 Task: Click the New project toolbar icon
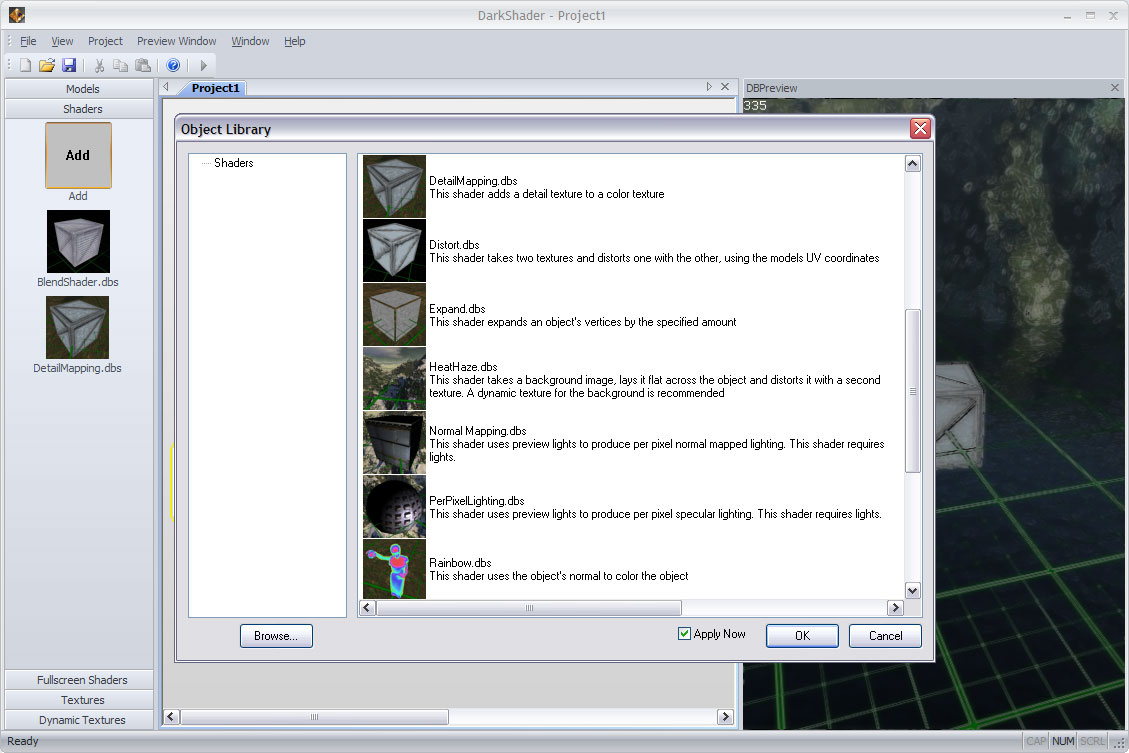[x=25, y=65]
